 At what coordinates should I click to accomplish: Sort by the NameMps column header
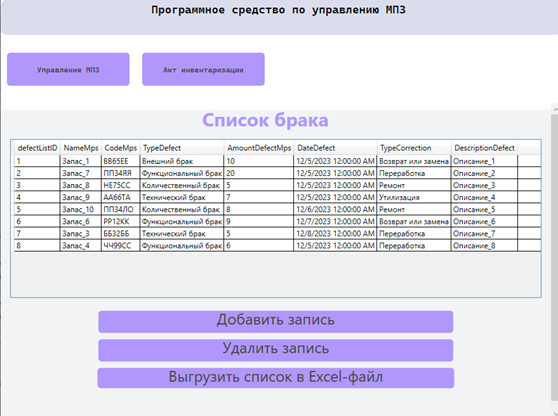pyautogui.click(x=81, y=148)
